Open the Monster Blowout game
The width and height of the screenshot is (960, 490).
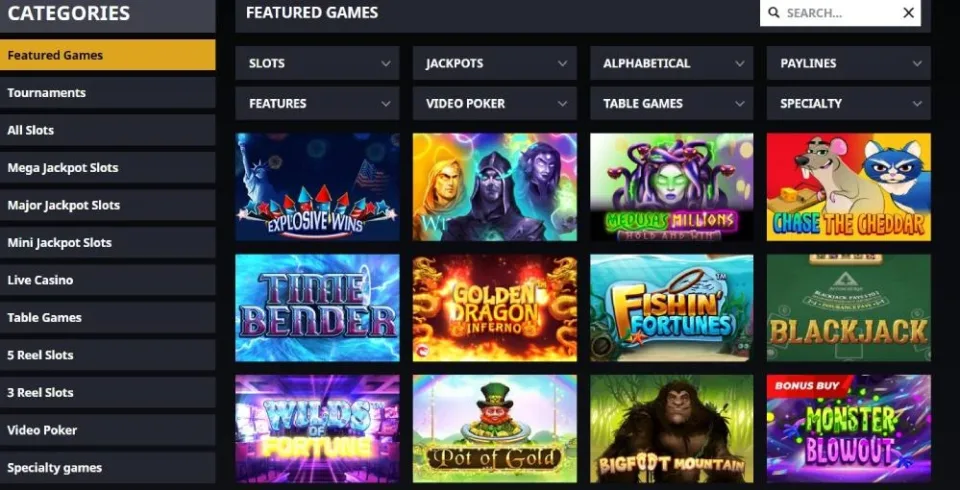tap(849, 429)
